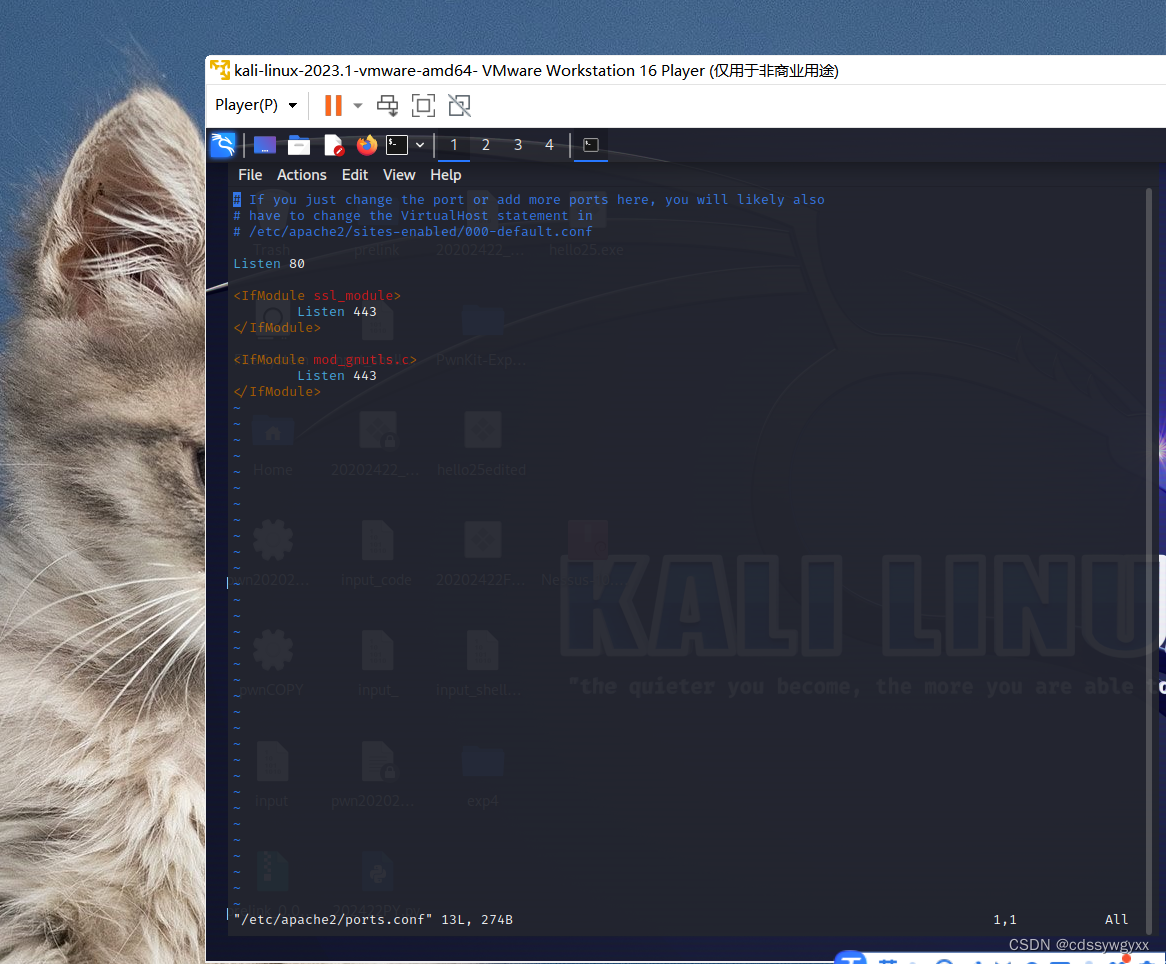Toggle VMware Unity mode icon
Viewport: 1166px width, 964px height.
pyautogui.click(x=460, y=106)
